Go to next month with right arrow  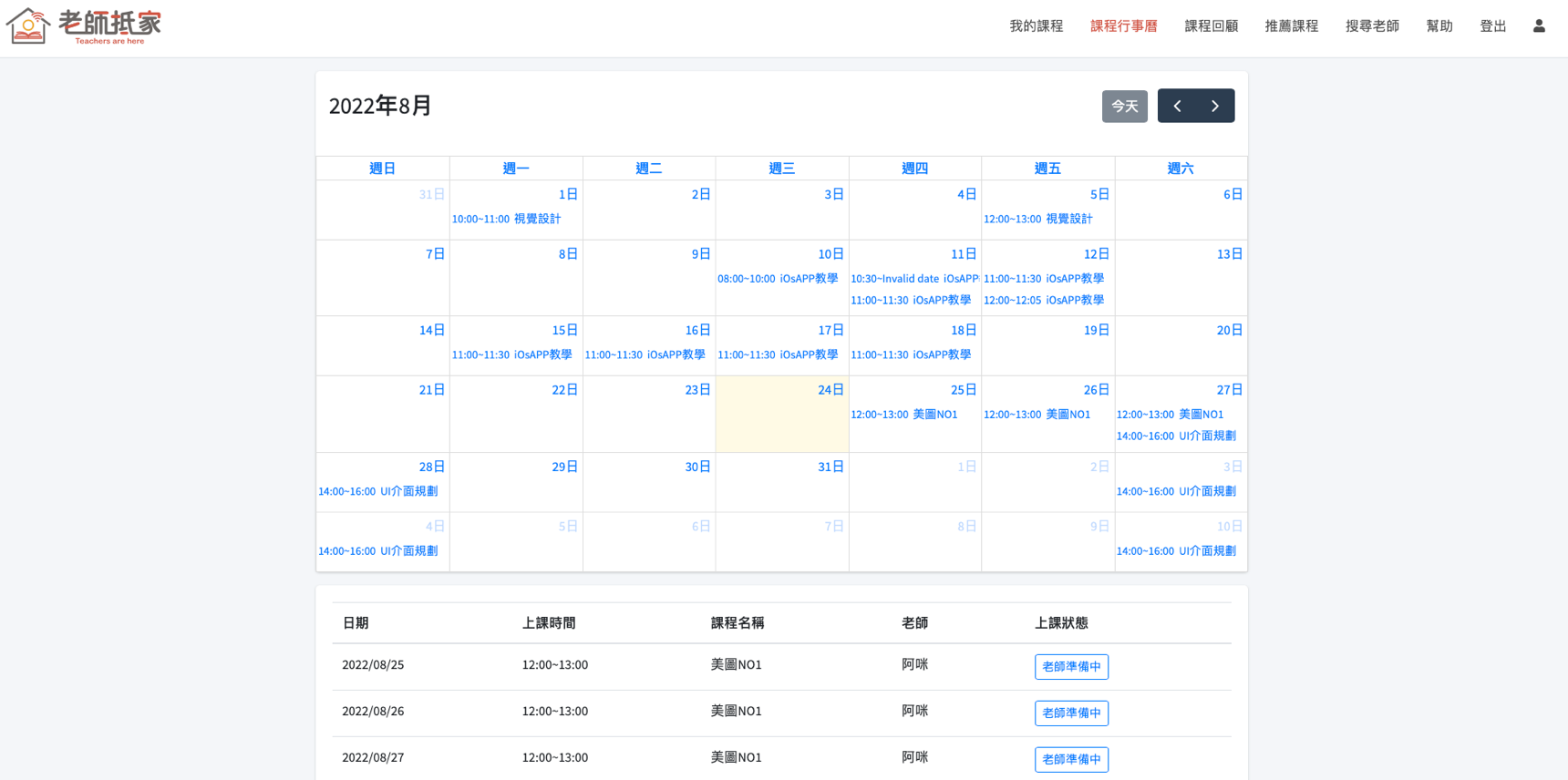point(1215,106)
